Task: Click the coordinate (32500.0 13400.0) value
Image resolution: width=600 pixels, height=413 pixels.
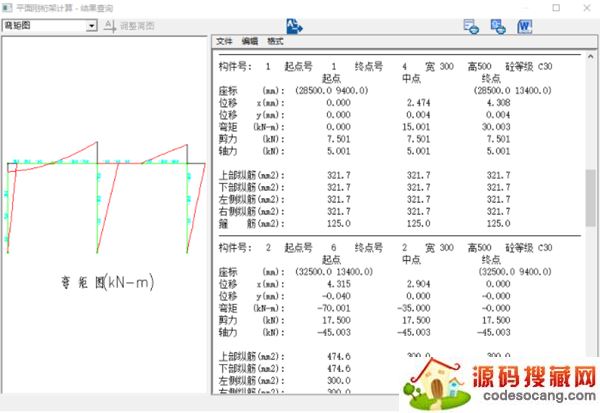Action: [334, 272]
